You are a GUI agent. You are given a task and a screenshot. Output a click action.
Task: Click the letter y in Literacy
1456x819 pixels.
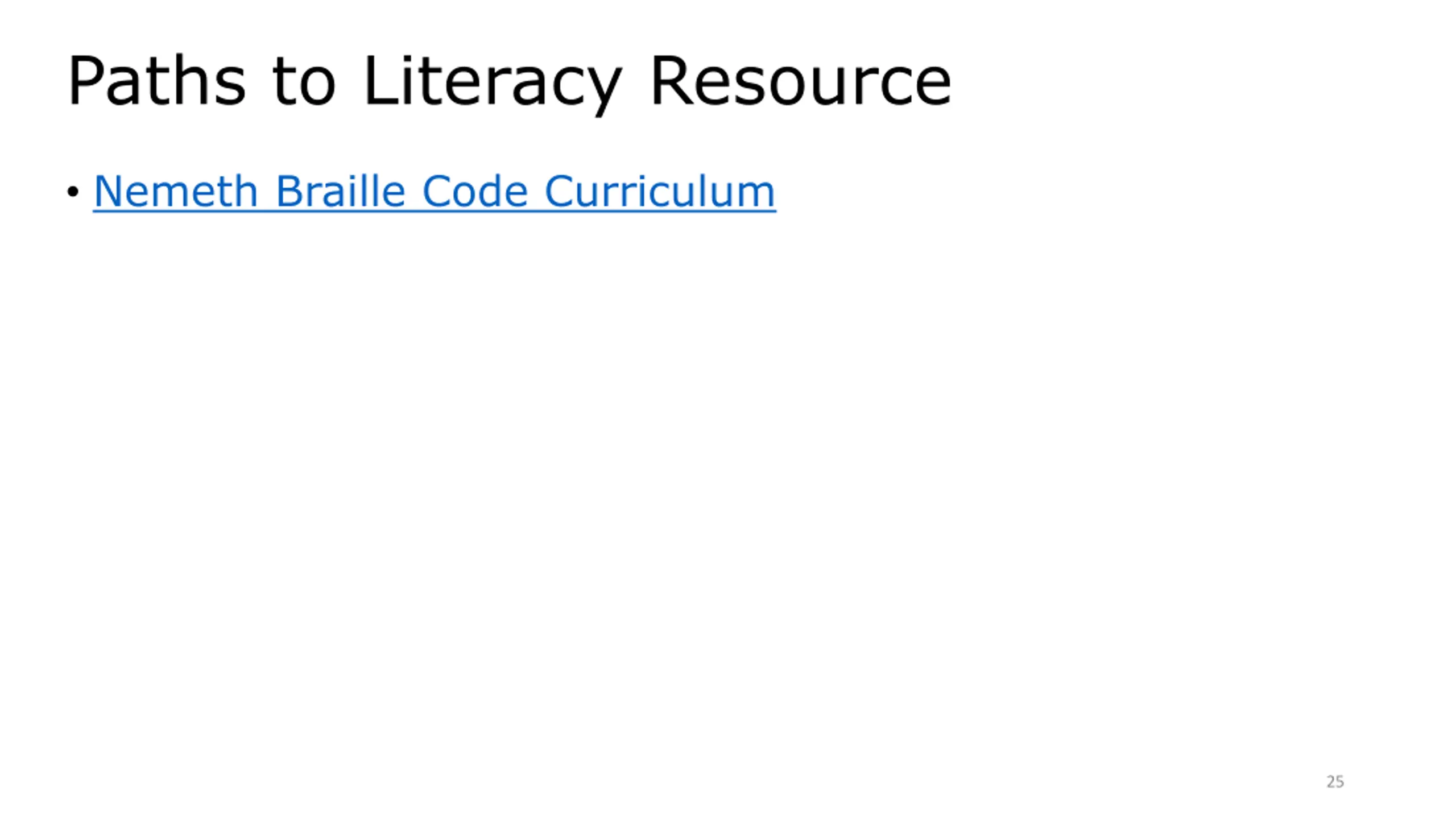tap(603, 92)
